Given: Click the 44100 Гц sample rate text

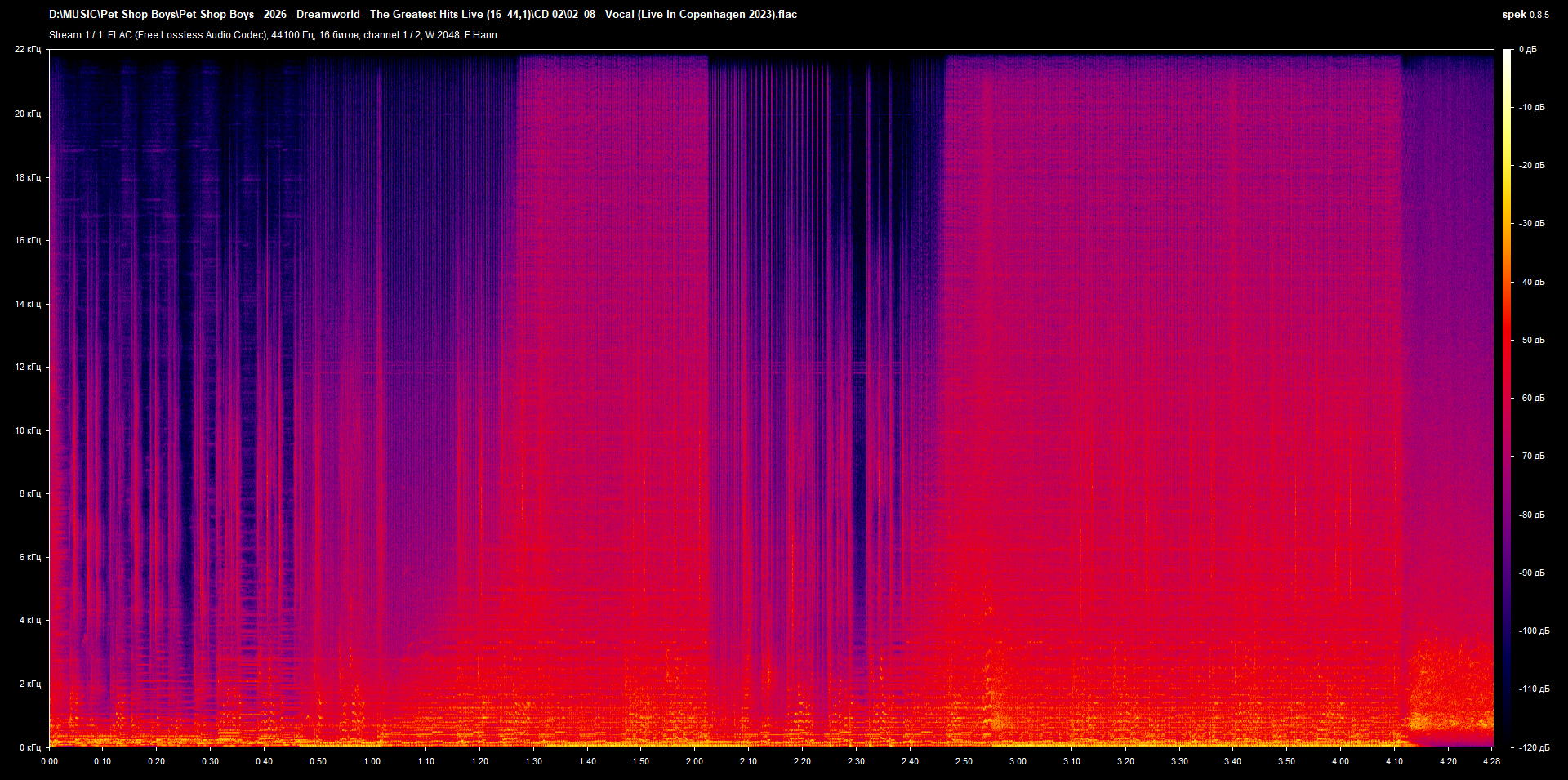Looking at the screenshot, I should click(291, 35).
